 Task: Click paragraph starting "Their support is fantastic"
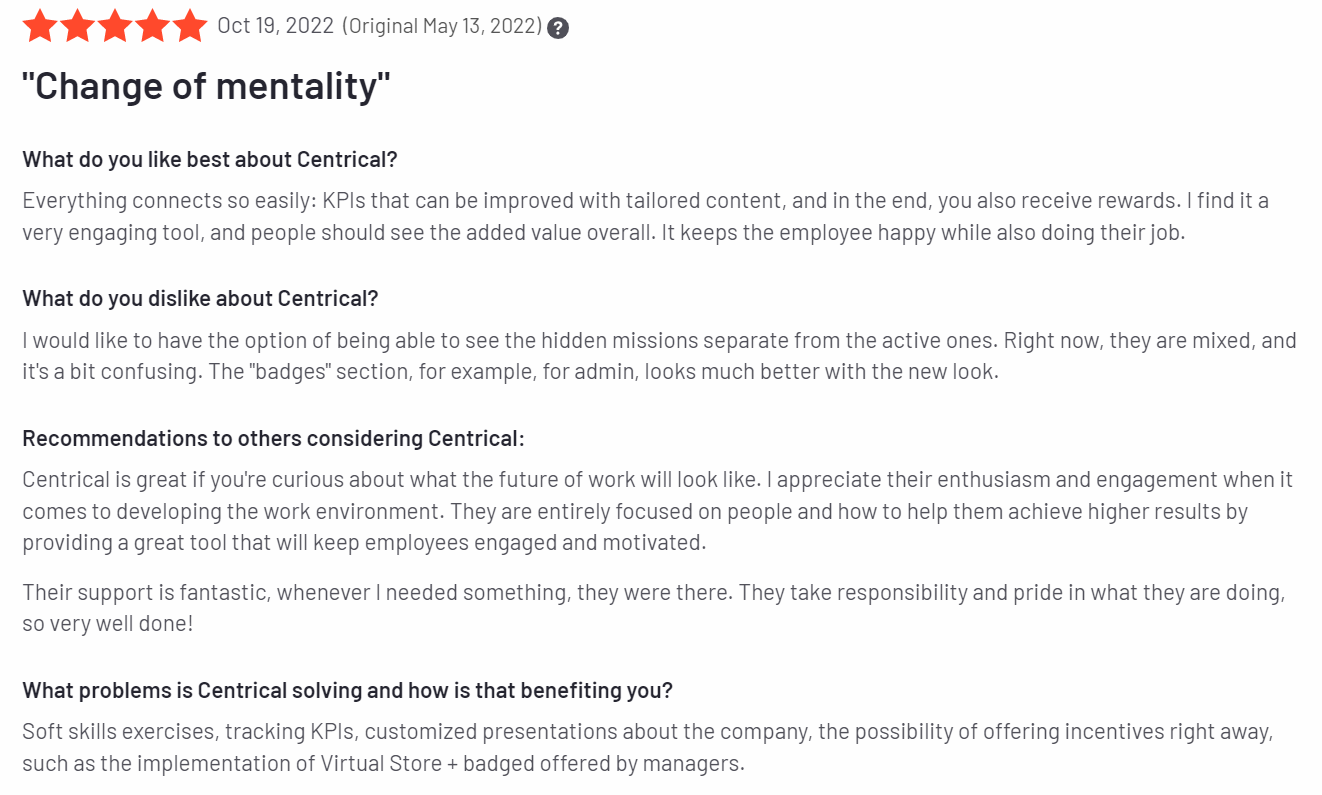coord(653,608)
